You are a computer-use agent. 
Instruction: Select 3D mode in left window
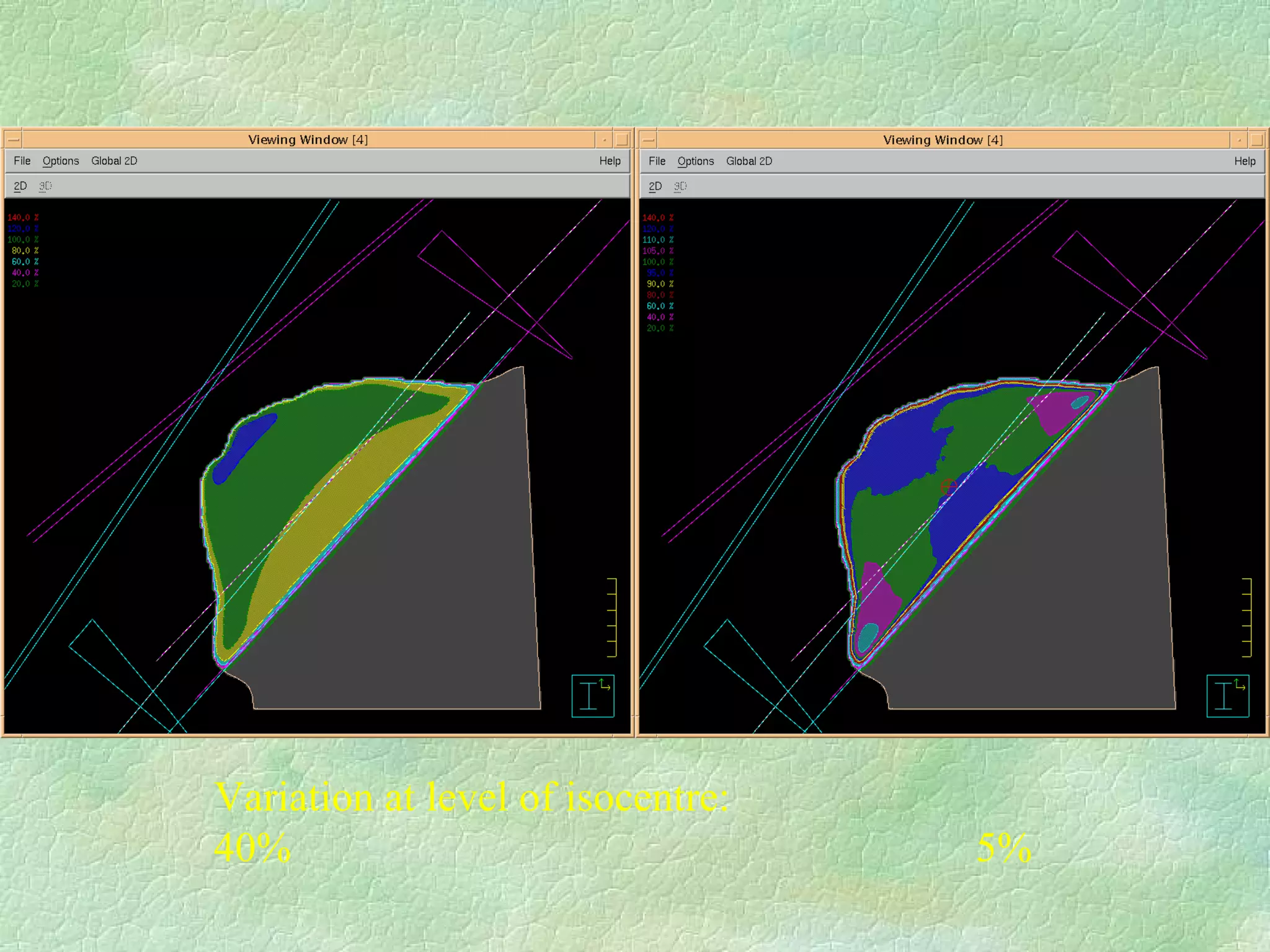45,186
